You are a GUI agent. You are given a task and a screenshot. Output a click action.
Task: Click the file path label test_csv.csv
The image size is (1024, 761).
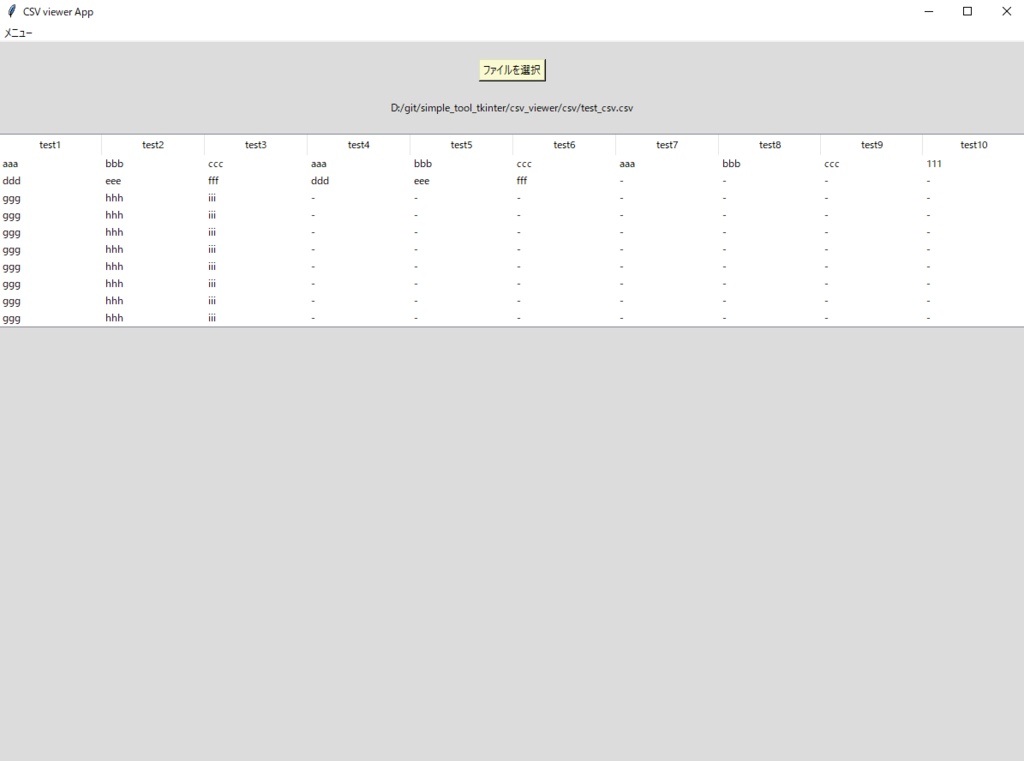512,108
